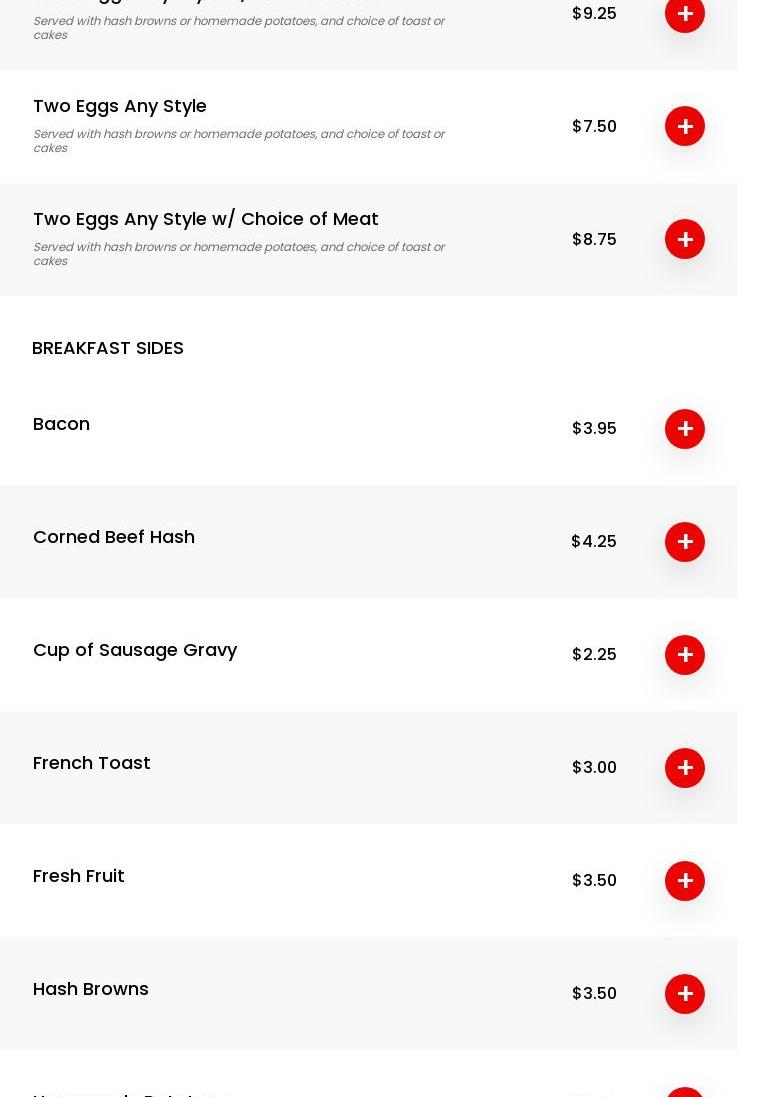Add Two Eggs Any Style to order
This screenshot has height=1097, width=770.
[x=685, y=126]
